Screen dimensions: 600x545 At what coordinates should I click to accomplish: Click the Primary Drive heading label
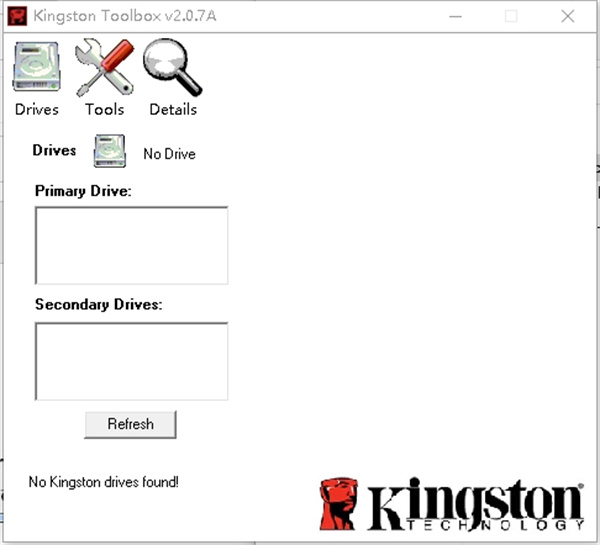83,190
